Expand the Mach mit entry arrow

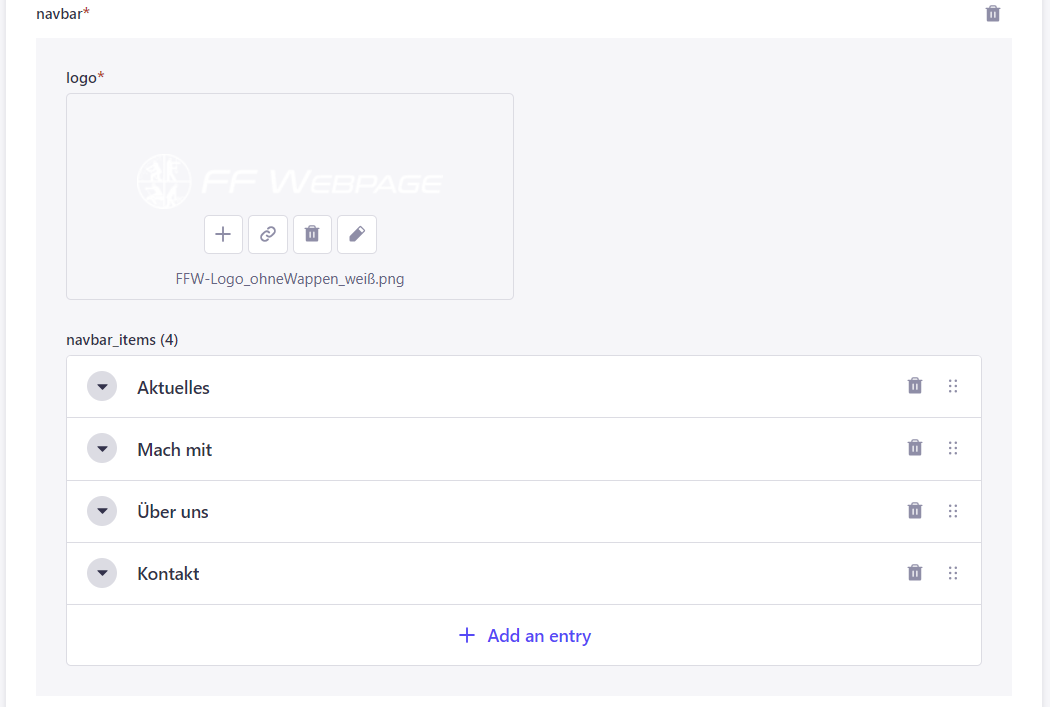(102, 449)
